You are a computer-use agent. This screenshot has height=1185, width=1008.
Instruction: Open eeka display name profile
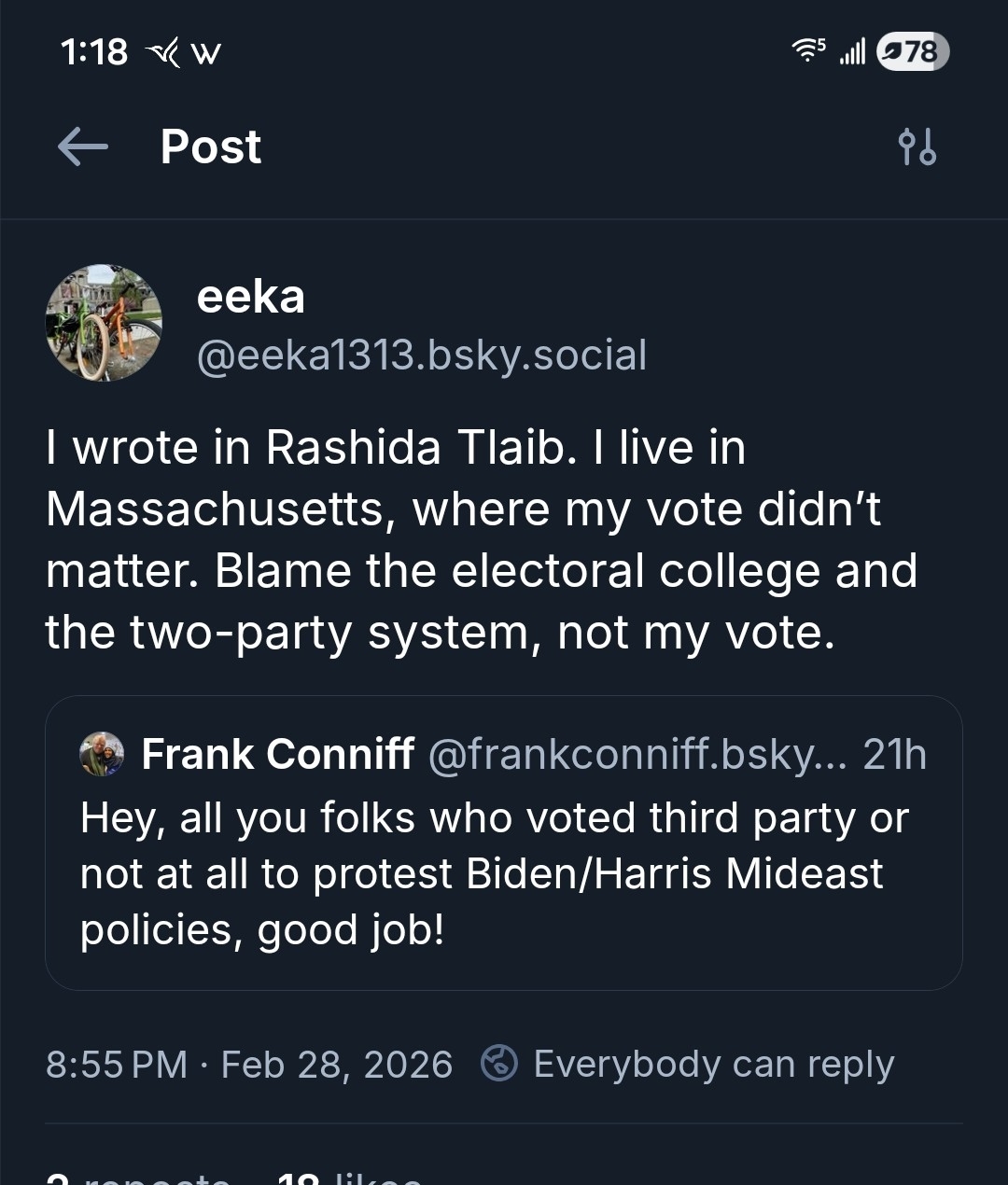pyautogui.click(x=250, y=297)
